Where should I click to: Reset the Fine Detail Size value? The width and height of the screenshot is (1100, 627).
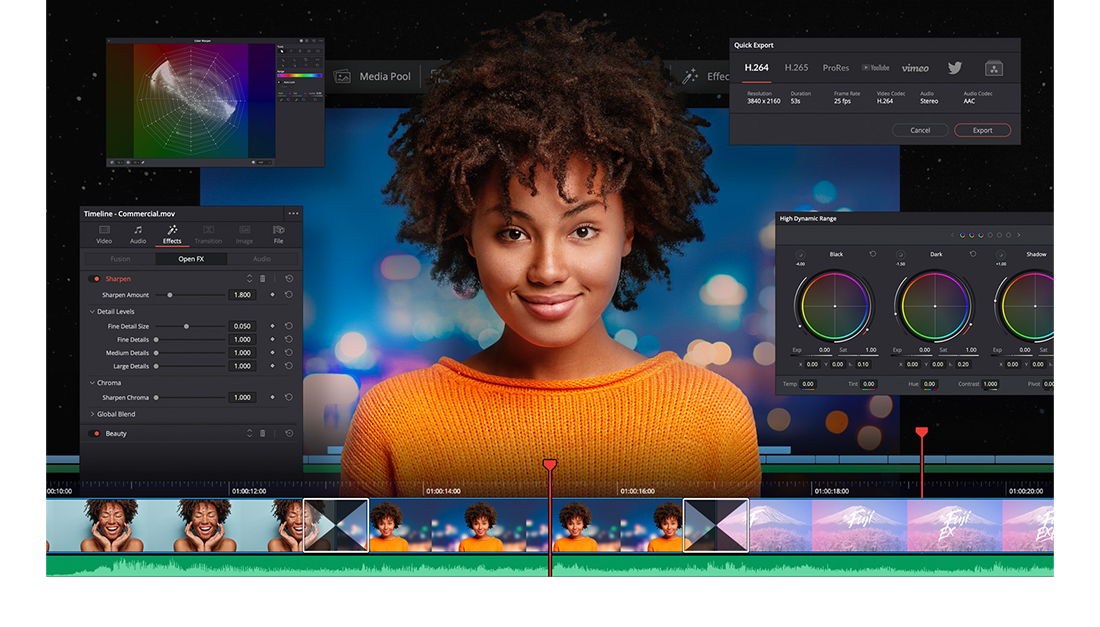click(288, 326)
